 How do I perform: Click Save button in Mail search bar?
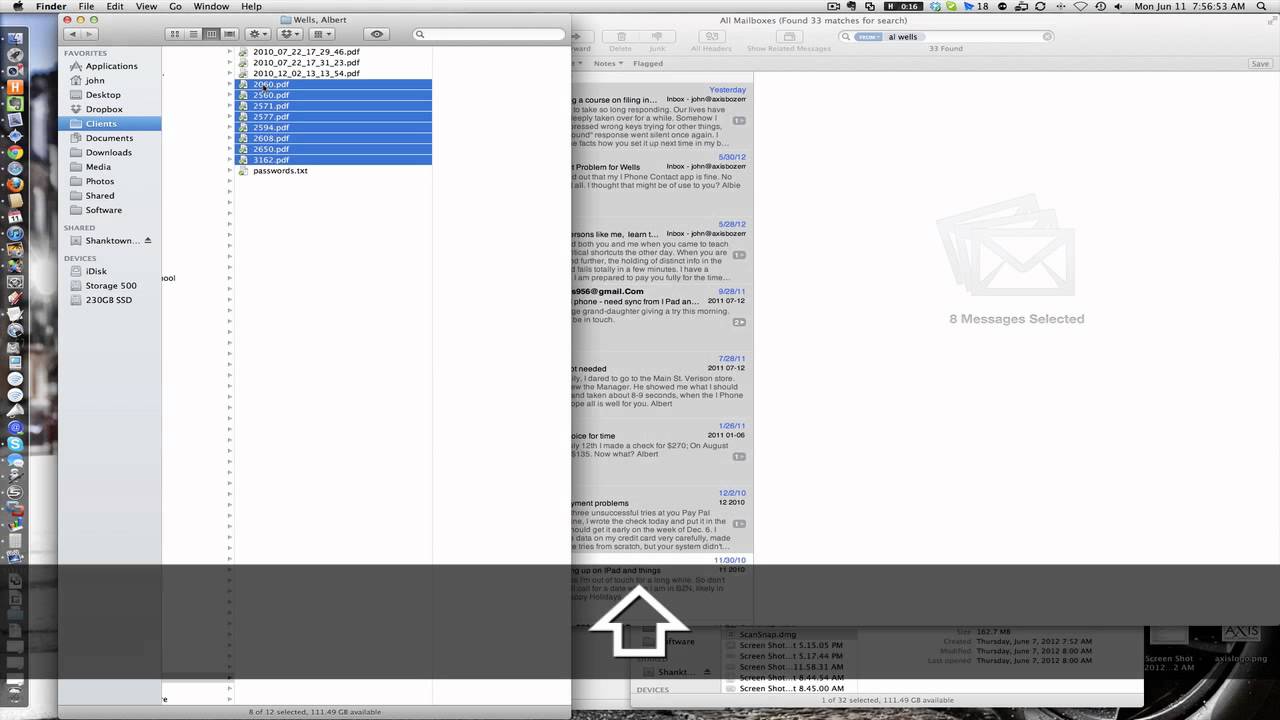tap(1260, 63)
